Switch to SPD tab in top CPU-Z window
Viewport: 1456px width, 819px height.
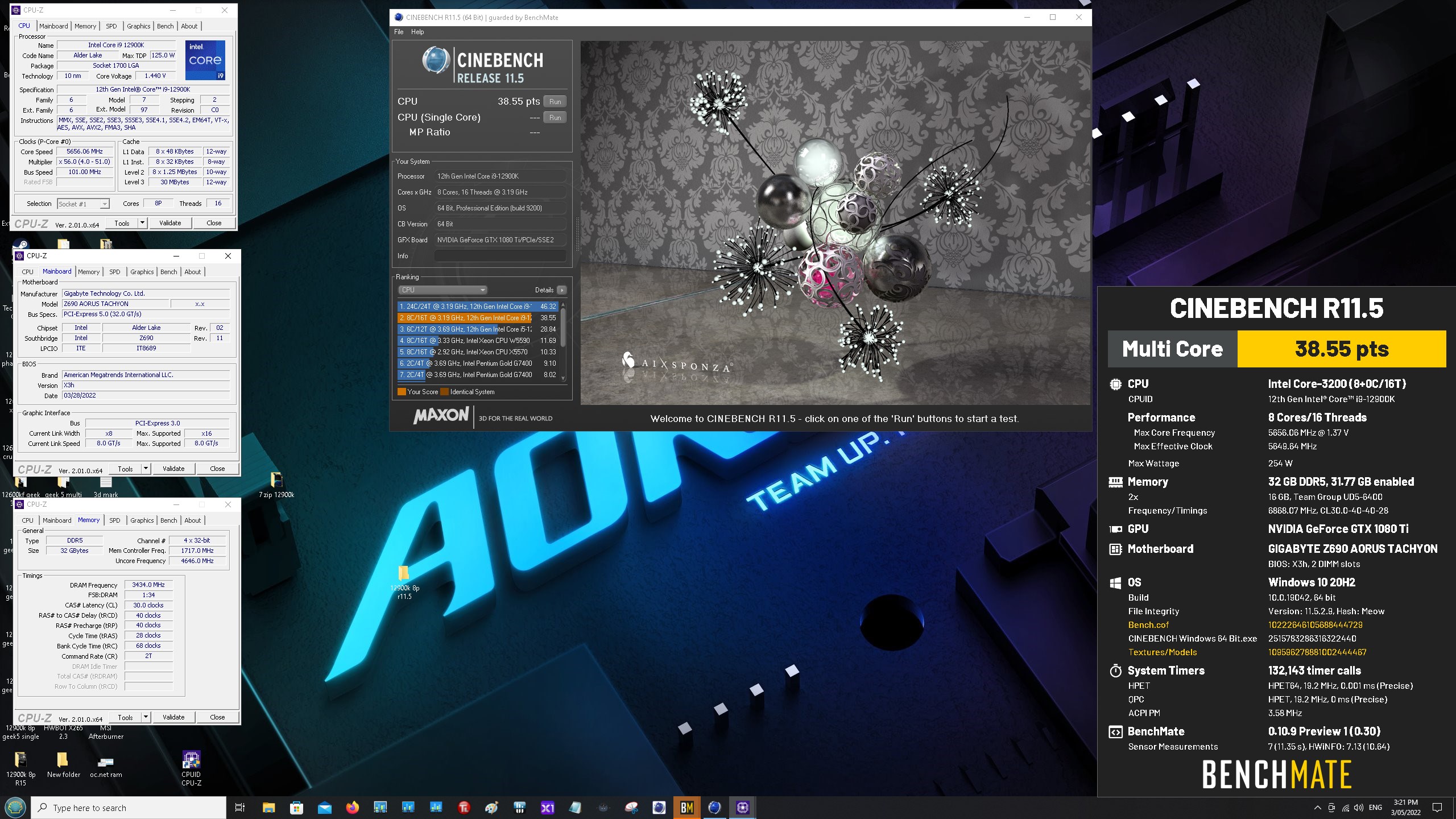[111, 26]
